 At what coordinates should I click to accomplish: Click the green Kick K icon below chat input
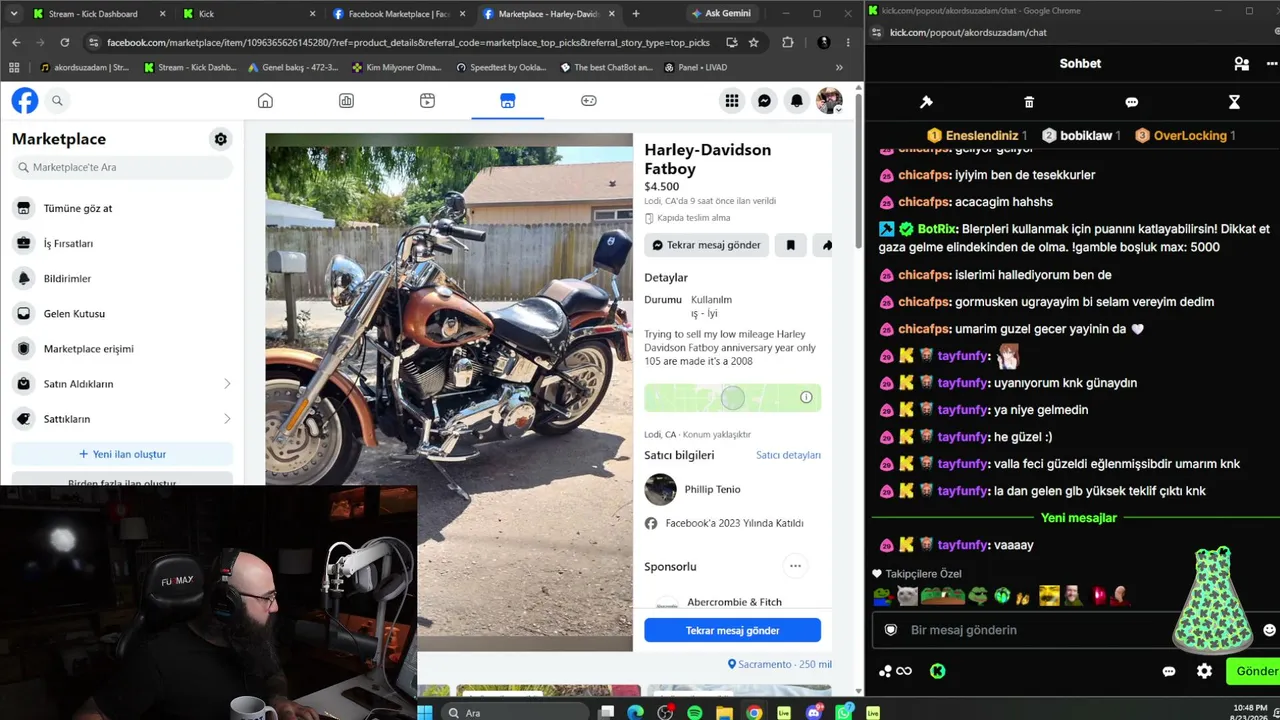(x=937, y=671)
